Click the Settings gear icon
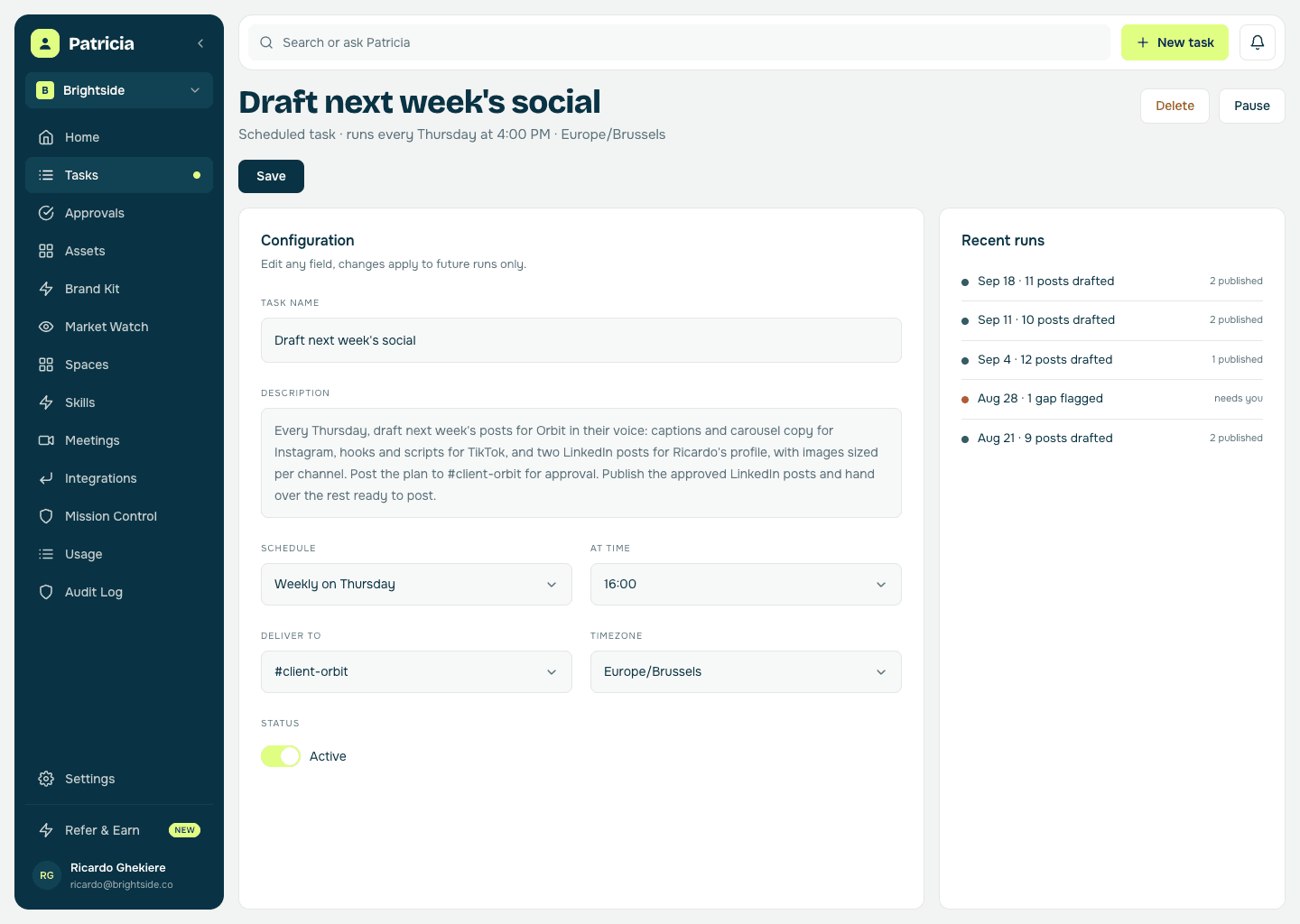The width and height of the screenshot is (1300, 924). (x=46, y=779)
